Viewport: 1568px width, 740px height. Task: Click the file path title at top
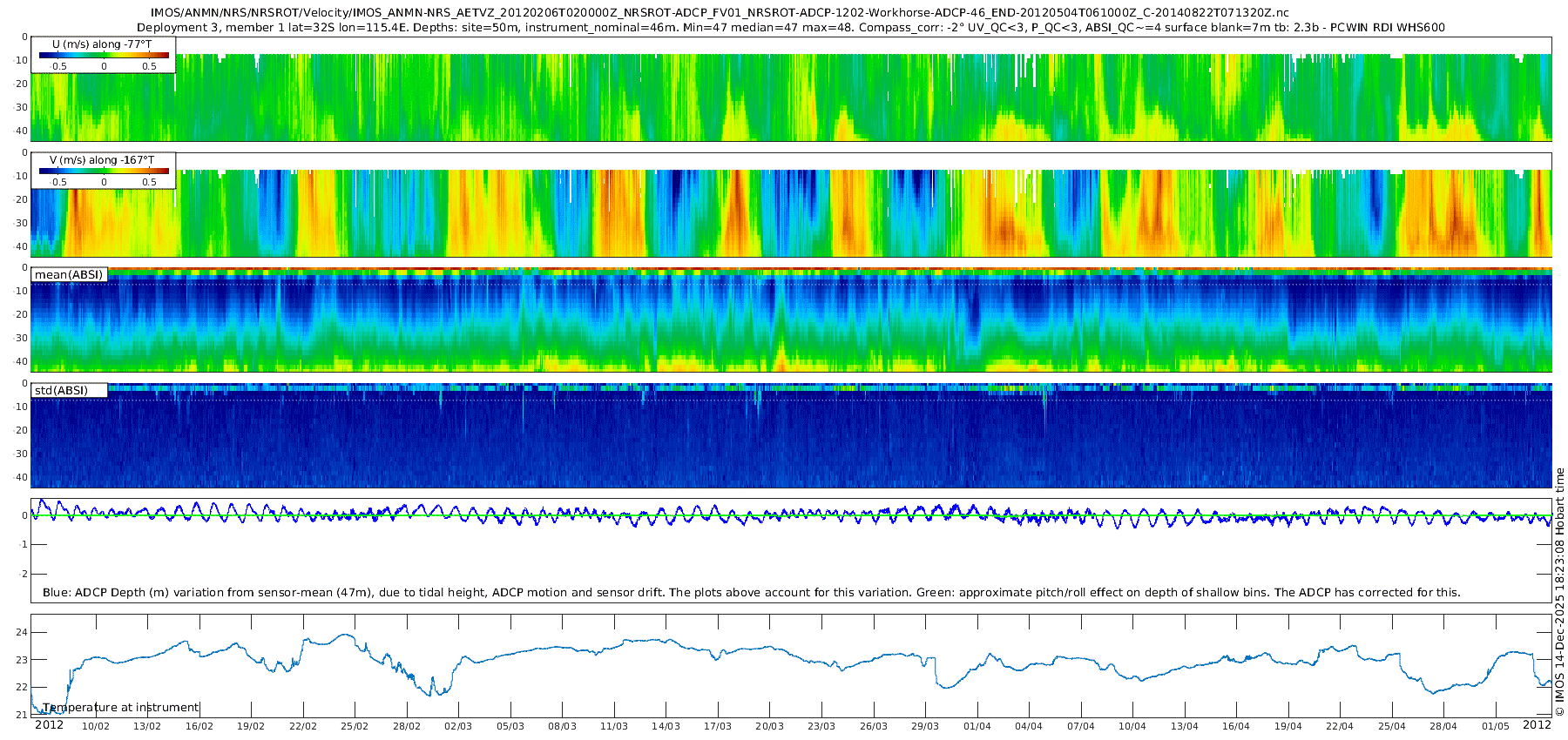pos(720,13)
